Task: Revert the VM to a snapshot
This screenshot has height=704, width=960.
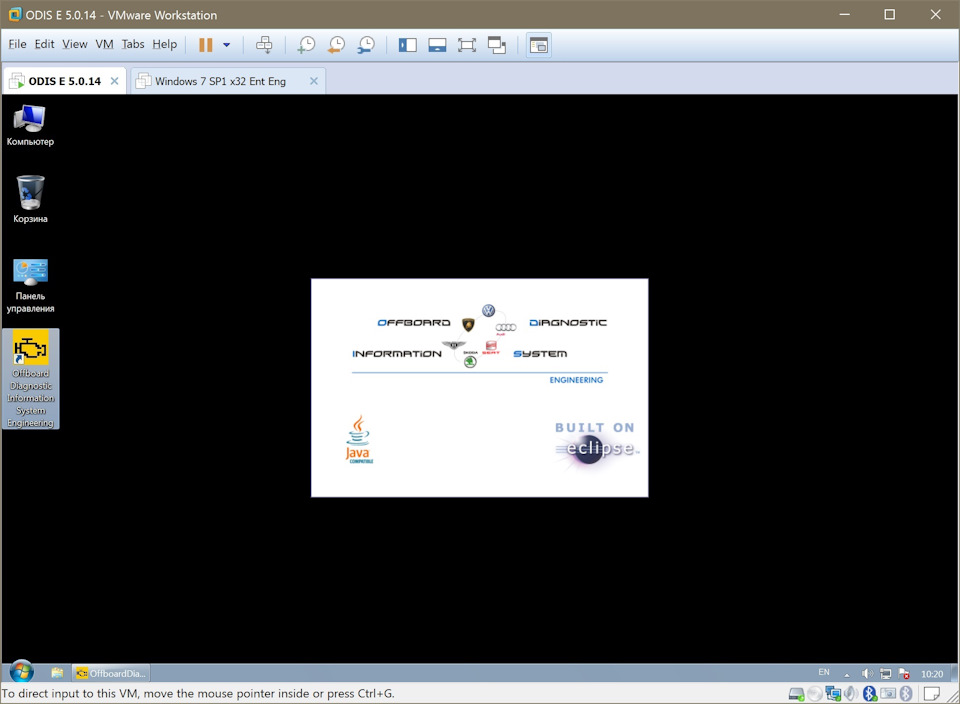Action: (x=336, y=45)
